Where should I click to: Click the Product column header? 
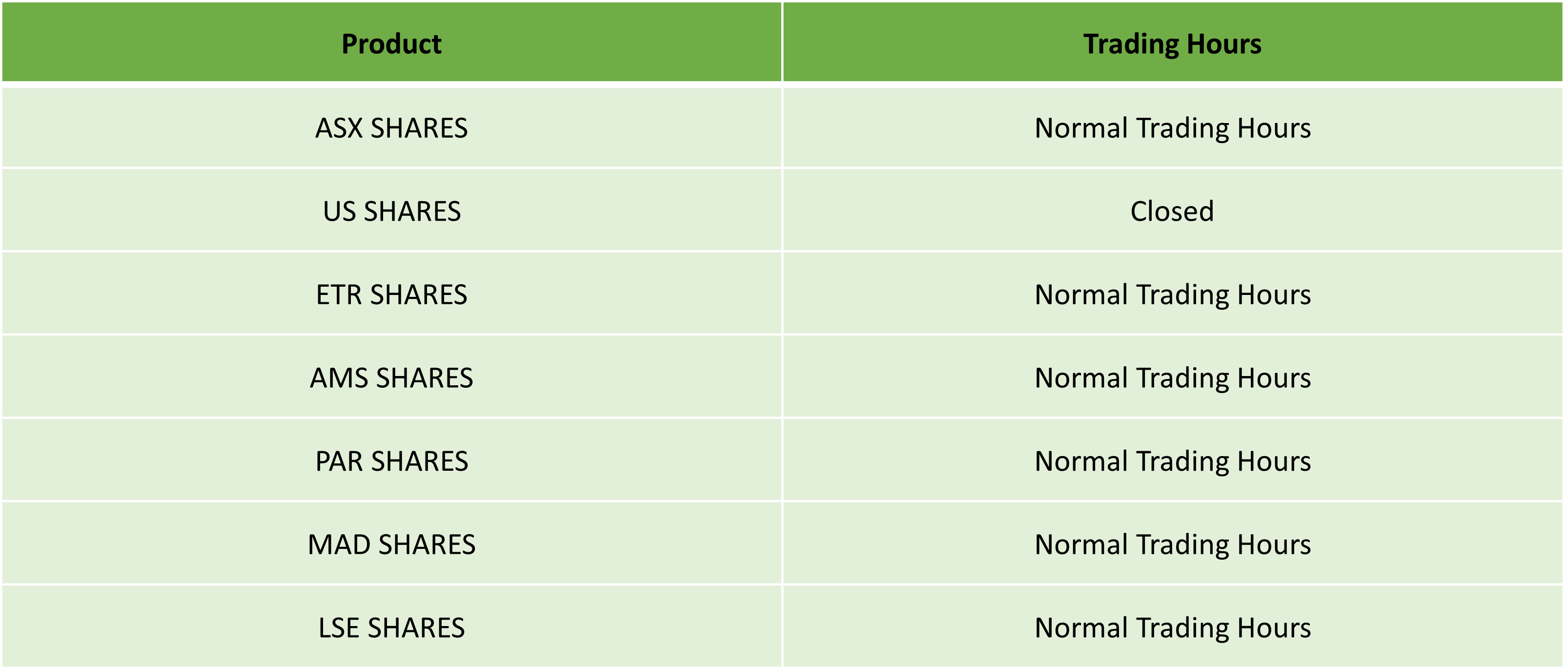click(x=391, y=42)
